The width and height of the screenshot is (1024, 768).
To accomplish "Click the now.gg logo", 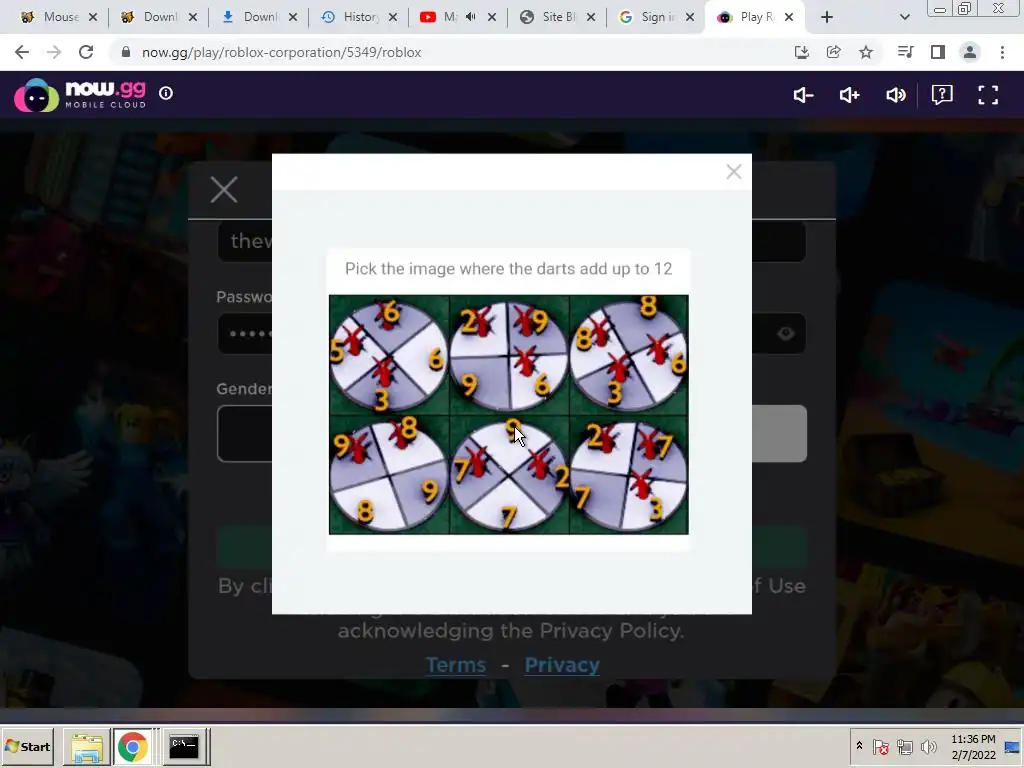I will [80, 95].
